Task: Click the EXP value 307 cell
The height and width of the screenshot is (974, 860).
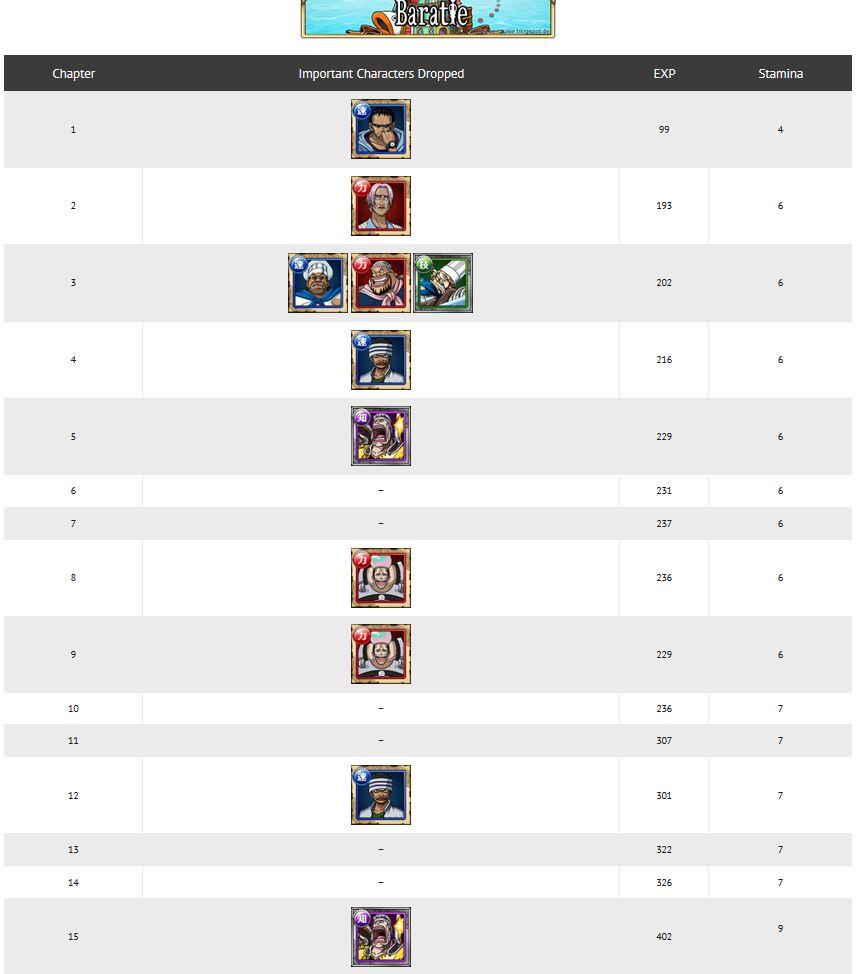Action: 664,741
